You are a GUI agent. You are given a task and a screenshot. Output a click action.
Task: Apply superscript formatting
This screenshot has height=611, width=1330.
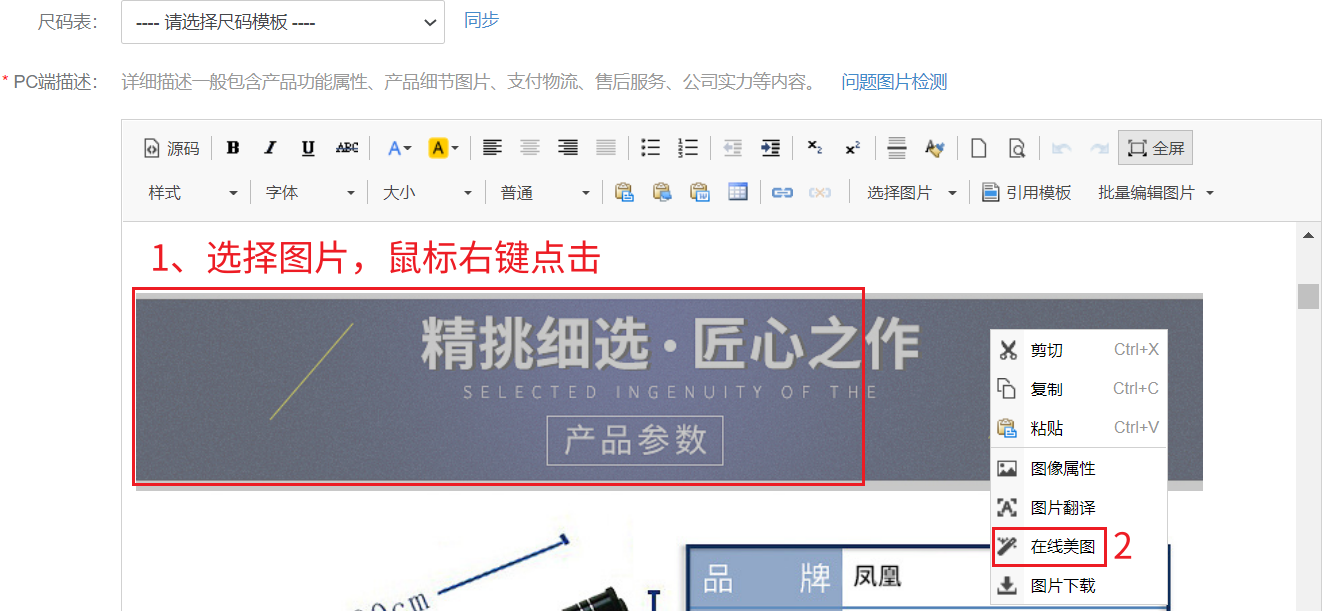tap(852, 148)
